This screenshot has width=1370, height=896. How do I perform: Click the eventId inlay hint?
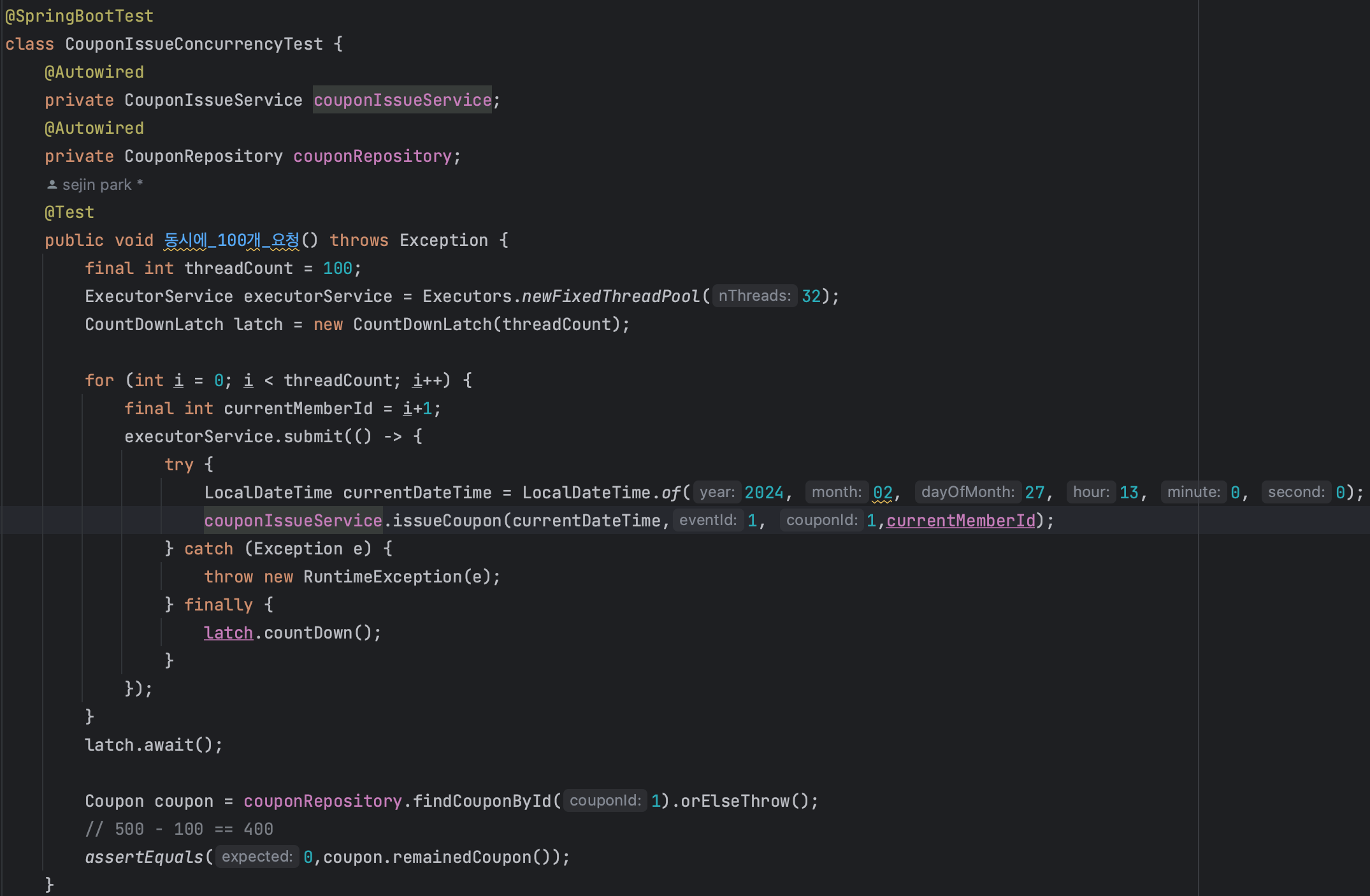[x=708, y=520]
